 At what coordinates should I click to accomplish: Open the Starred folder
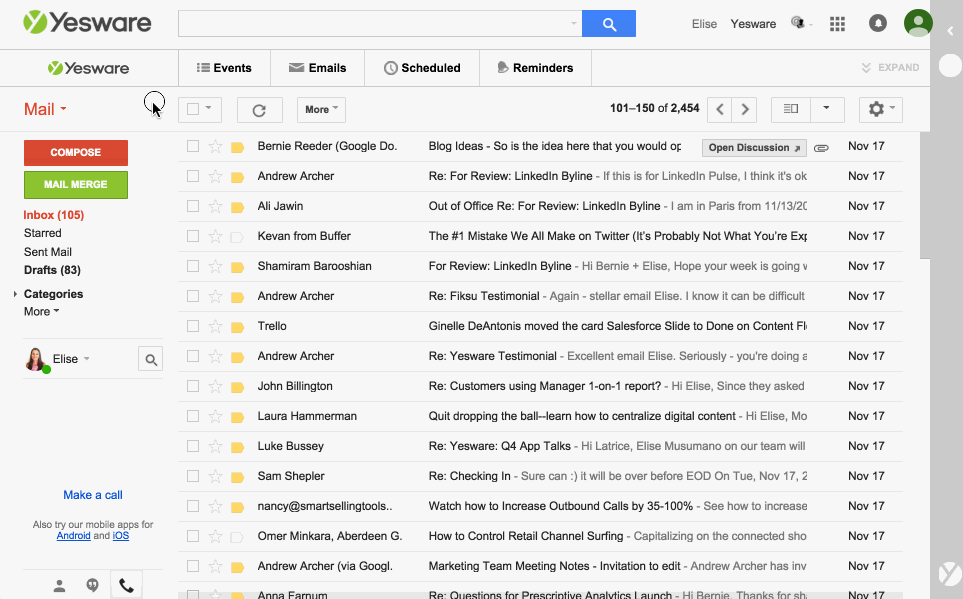42,233
